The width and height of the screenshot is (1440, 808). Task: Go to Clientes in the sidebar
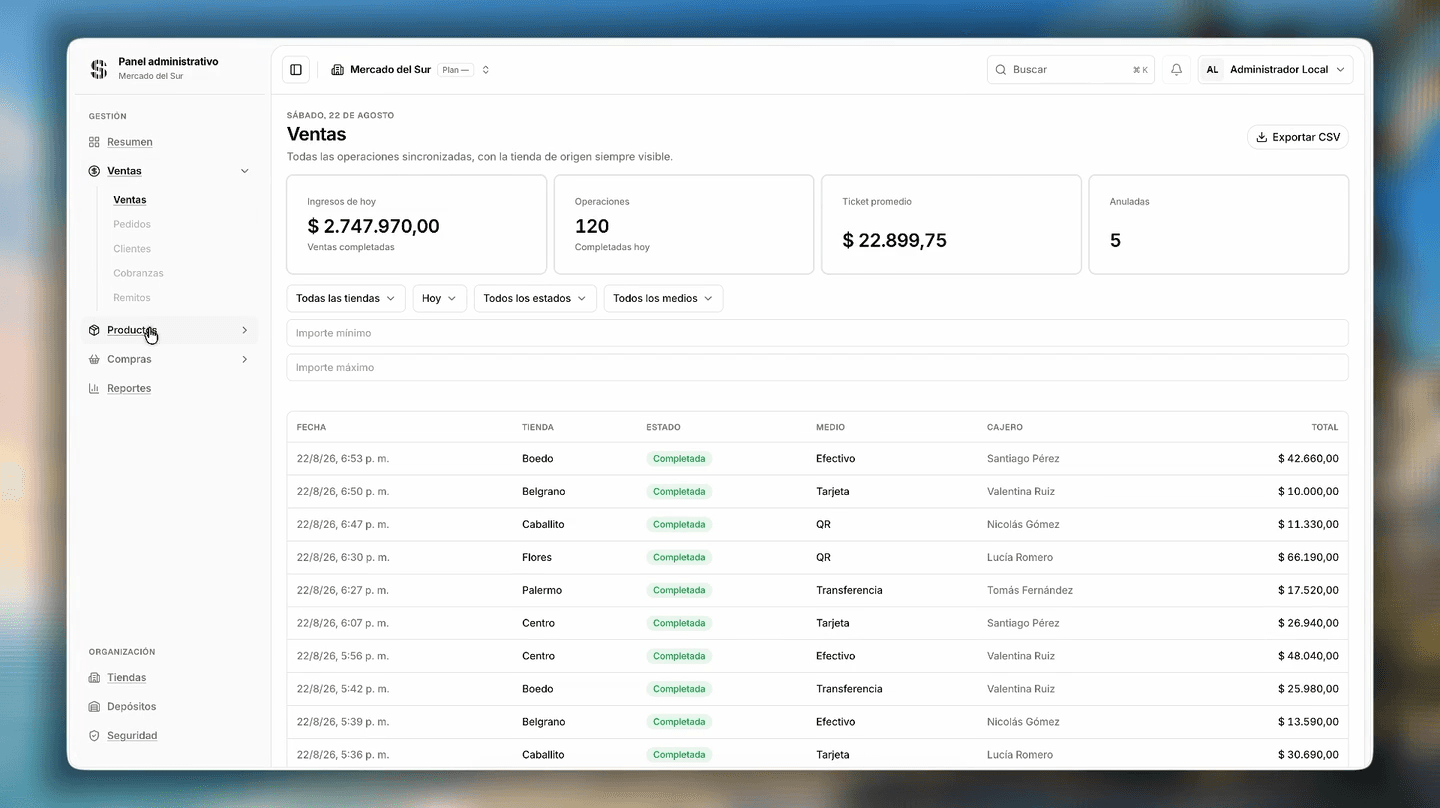click(x=132, y=249)
